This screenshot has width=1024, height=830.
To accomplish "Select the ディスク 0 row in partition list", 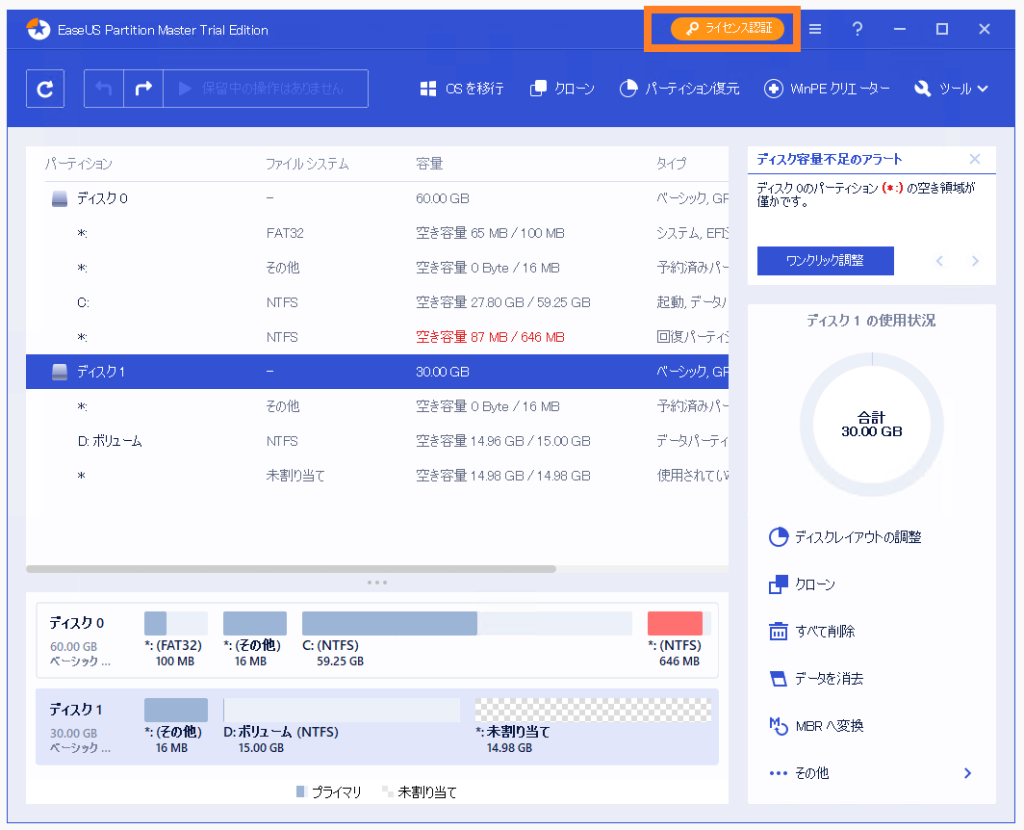I will tap(377, 199).
